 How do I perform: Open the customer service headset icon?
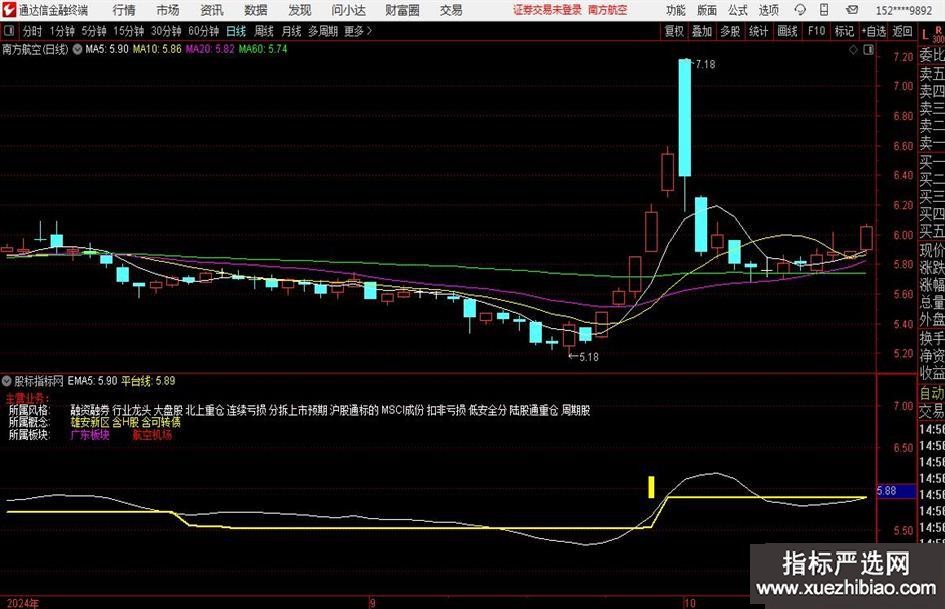800,10
